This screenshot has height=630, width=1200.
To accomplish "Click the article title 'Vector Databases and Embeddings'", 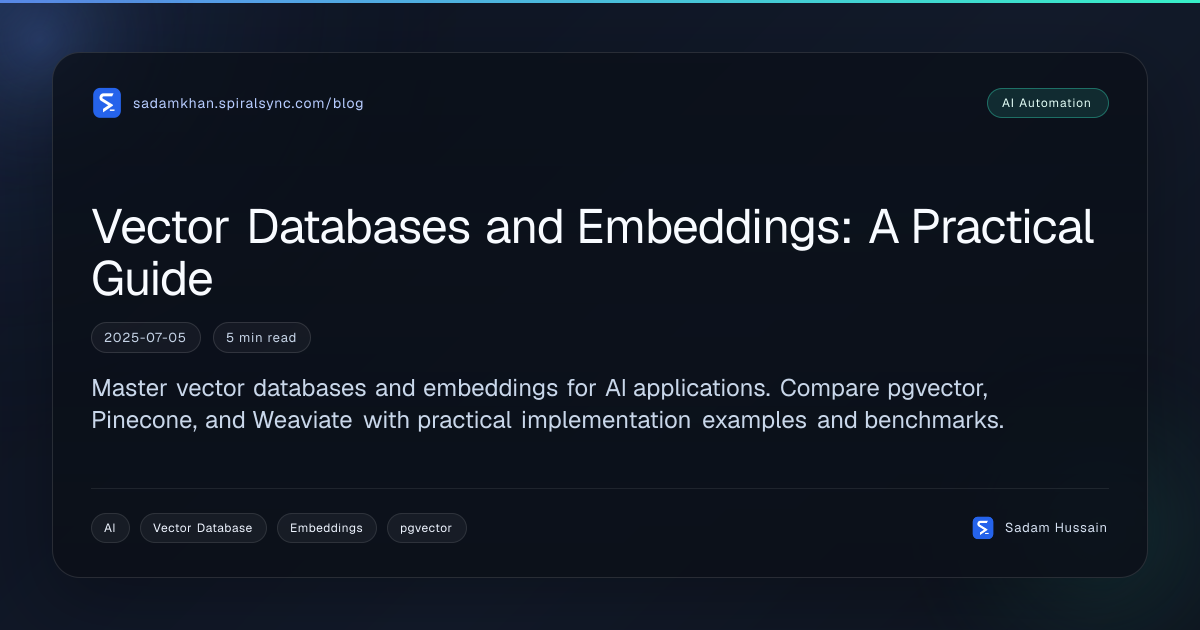I will 593,253.
